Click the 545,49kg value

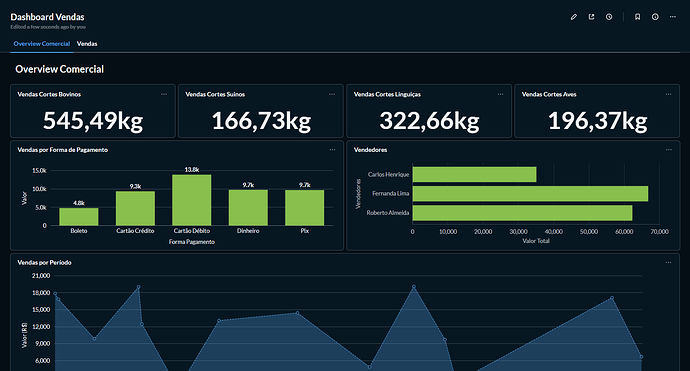(93, 121)
